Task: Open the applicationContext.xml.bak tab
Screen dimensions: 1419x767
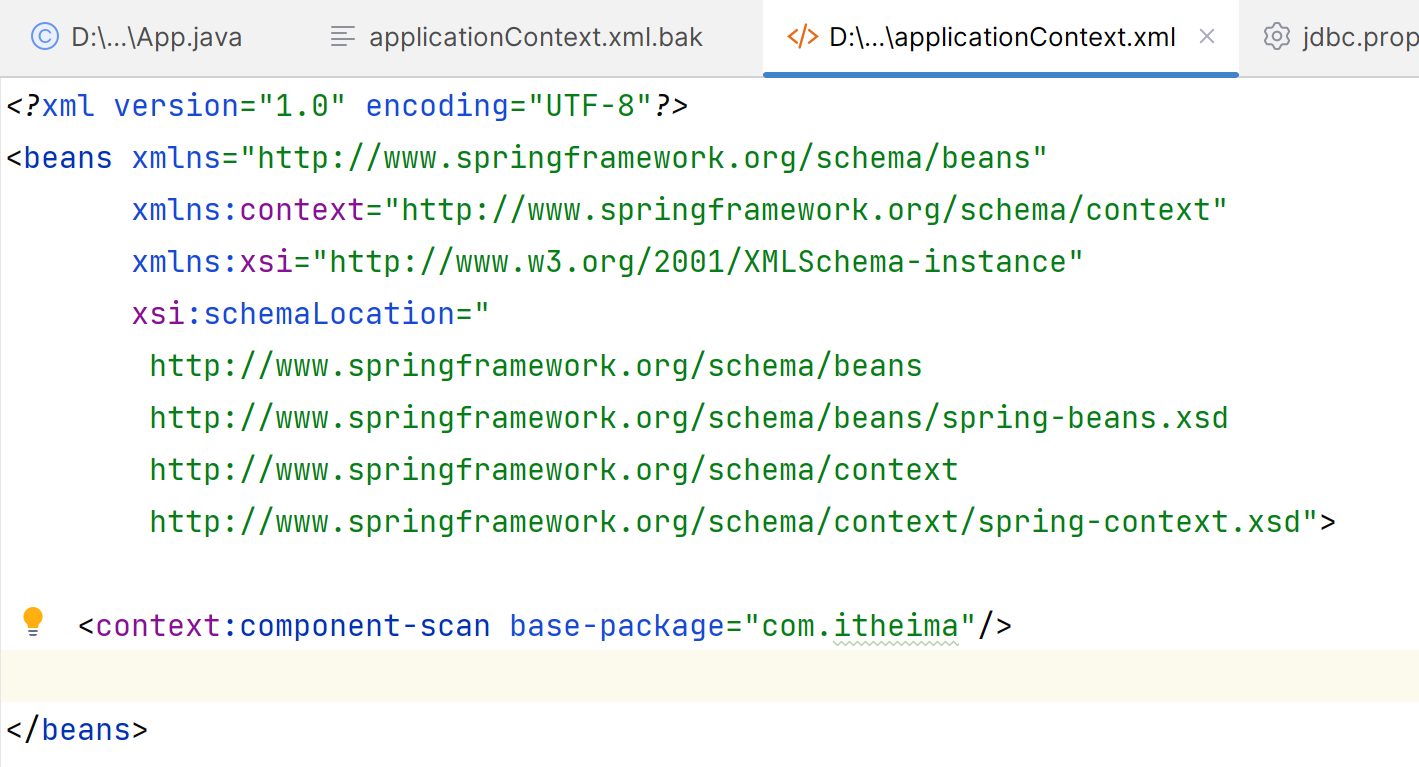Action: 537,36
